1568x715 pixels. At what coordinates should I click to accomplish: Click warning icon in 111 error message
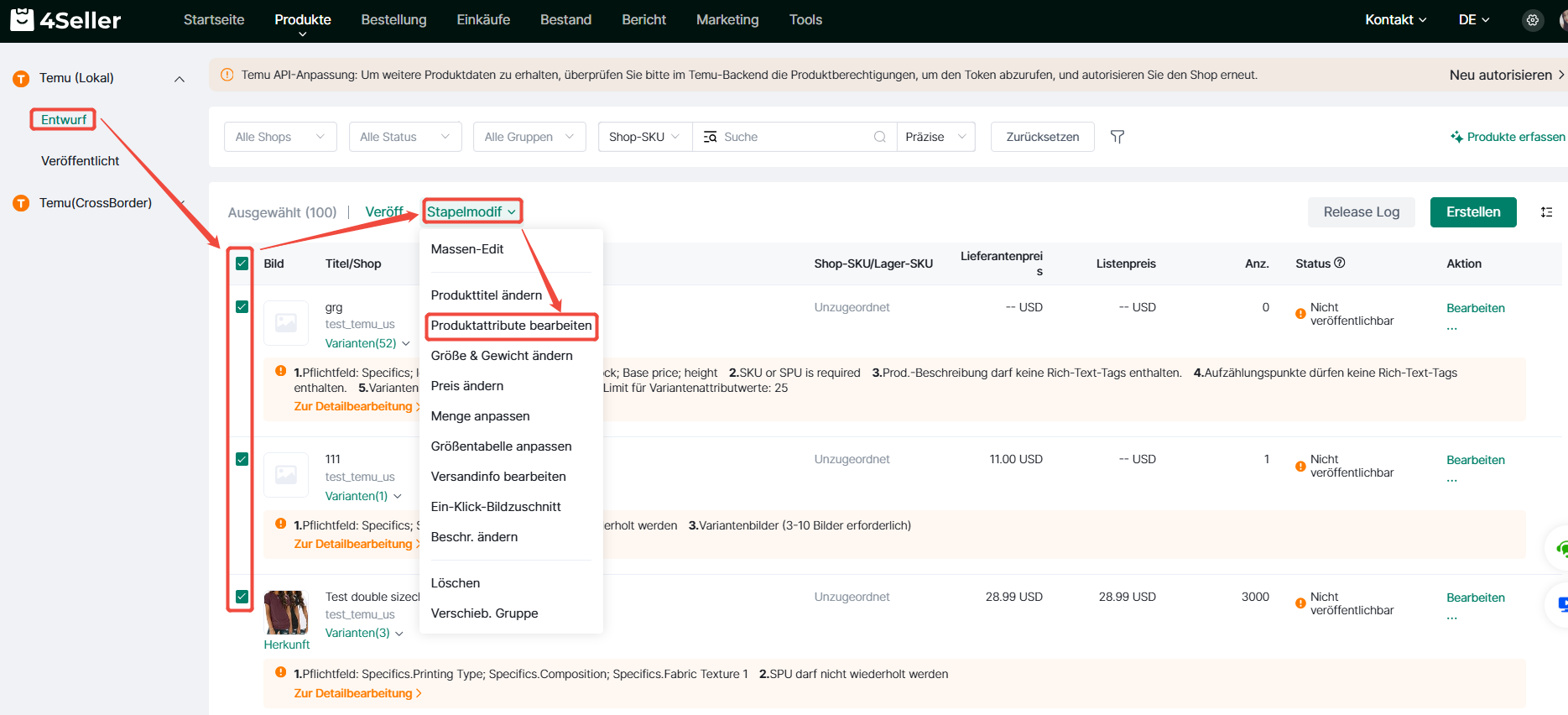(280, 524)
